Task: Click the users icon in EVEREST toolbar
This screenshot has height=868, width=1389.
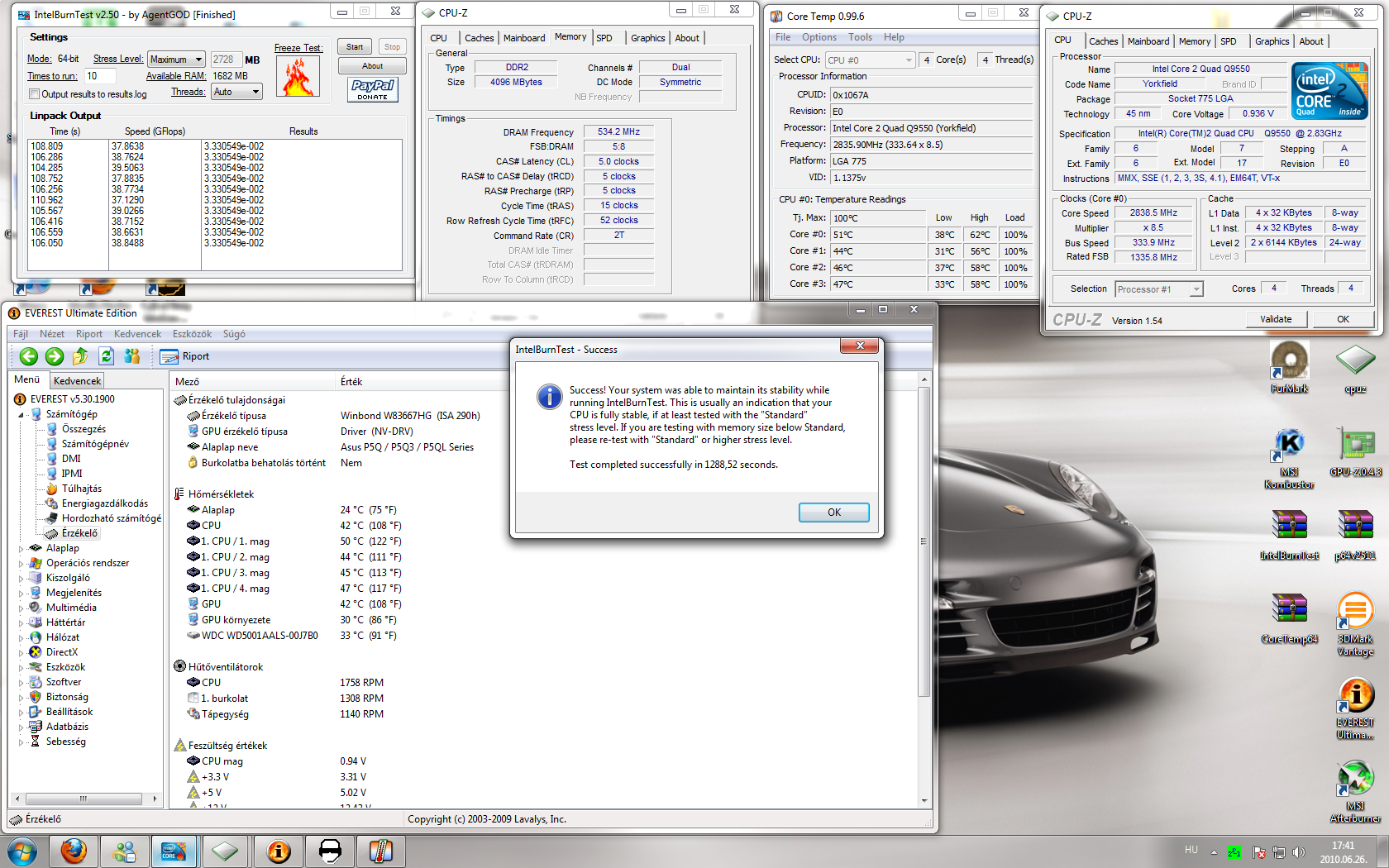Action: [x=131, y=356]
